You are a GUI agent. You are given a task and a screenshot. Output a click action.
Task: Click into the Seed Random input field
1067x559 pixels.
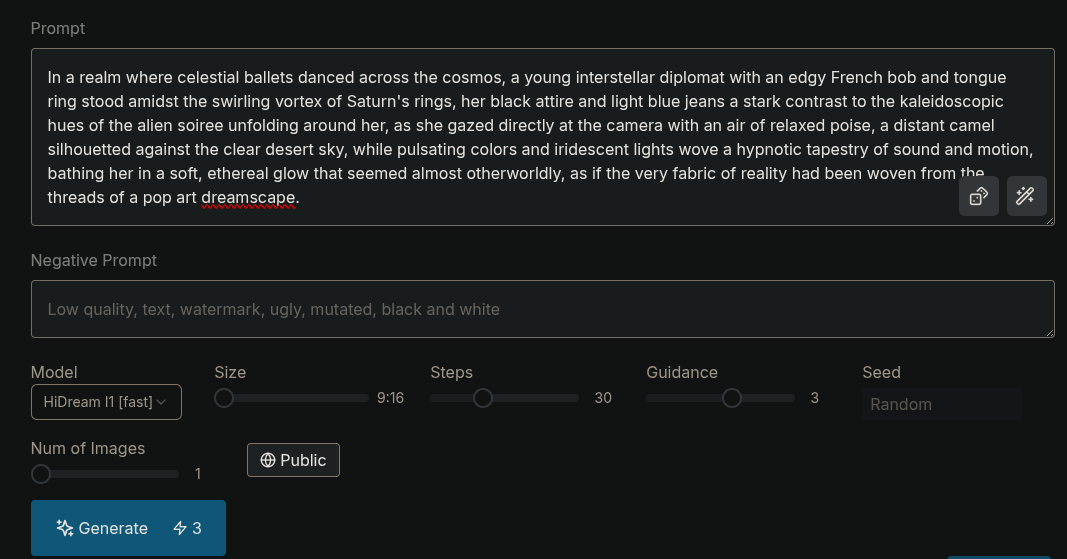click(942, 404)
